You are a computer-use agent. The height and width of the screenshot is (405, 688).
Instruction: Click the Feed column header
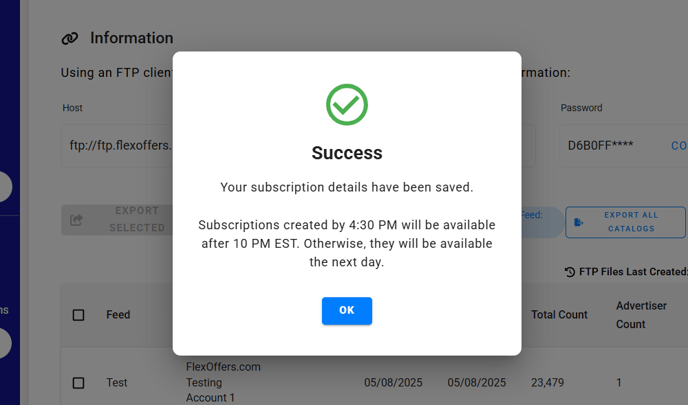(x=118, y=315)
